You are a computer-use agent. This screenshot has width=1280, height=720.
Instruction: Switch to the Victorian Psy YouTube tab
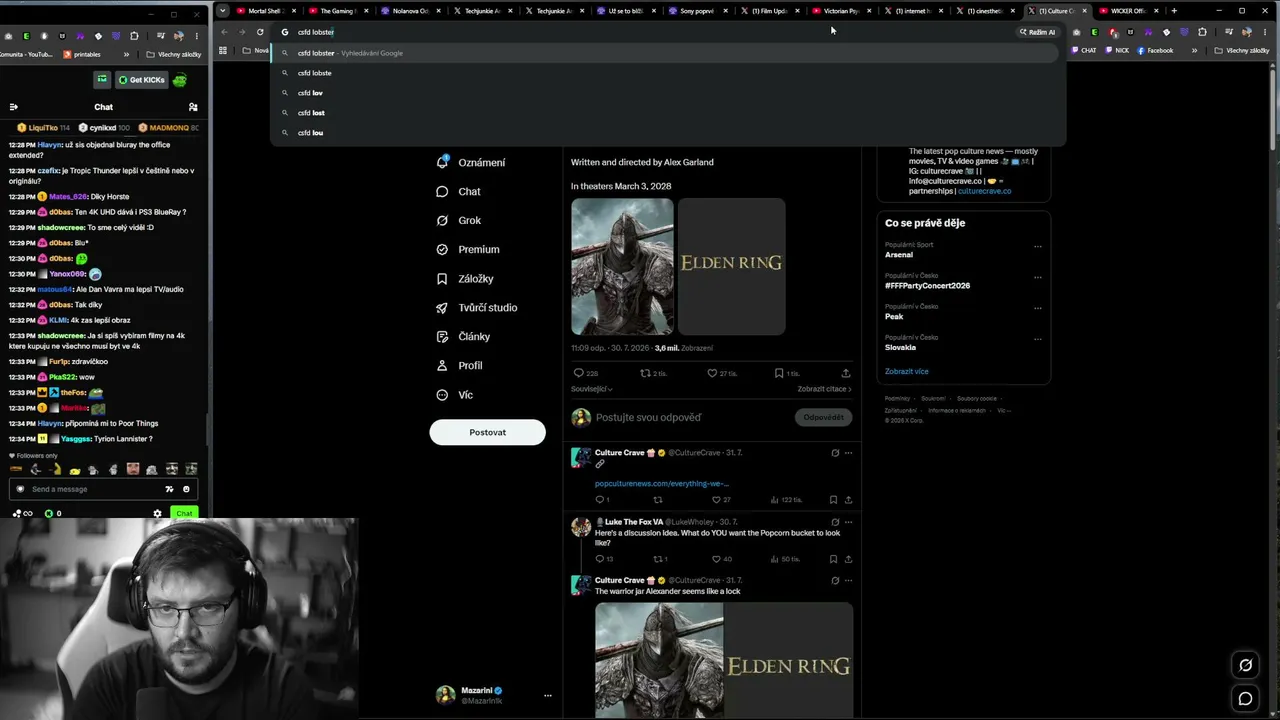841,11
